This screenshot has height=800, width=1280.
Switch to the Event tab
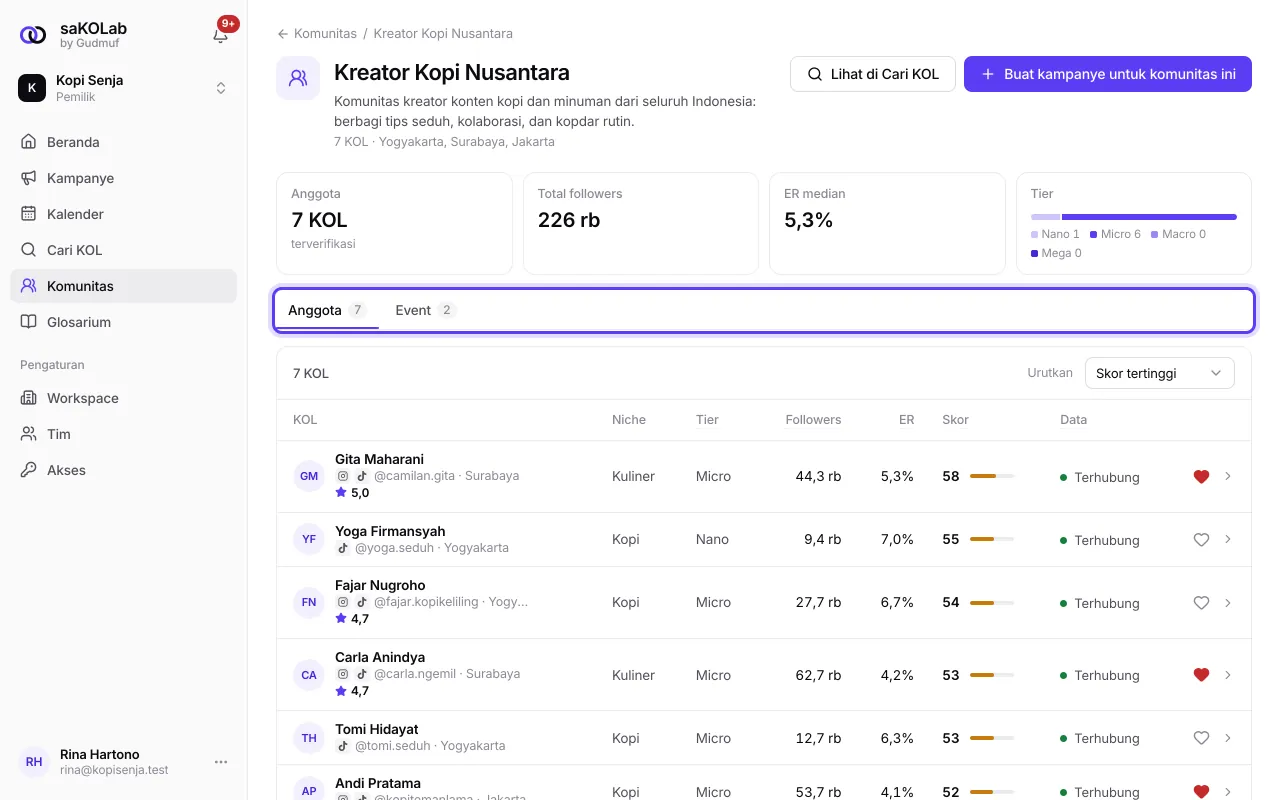point(425,310)
